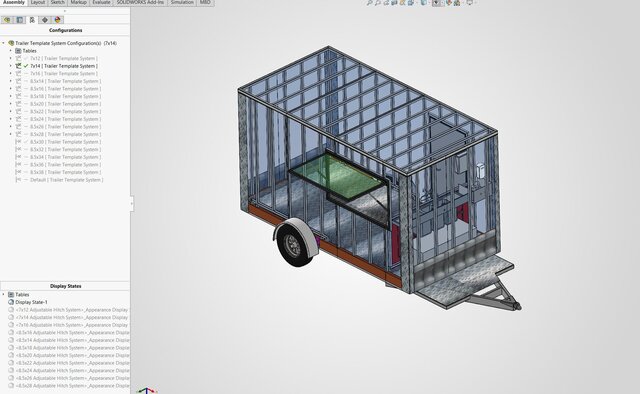The image size is (640, 394).
Task: Select the Display State-1 entry
Action: click(x=31, y=302)
